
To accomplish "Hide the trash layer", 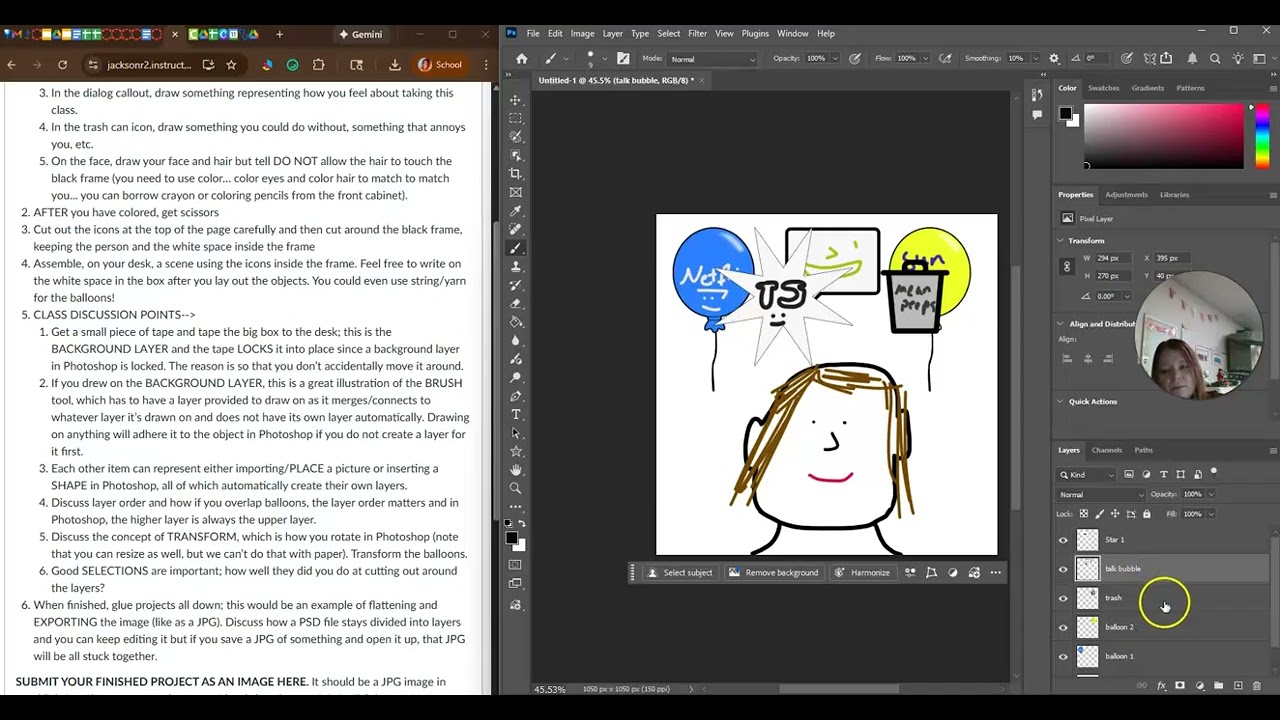I will click(x=1063, y=598).
